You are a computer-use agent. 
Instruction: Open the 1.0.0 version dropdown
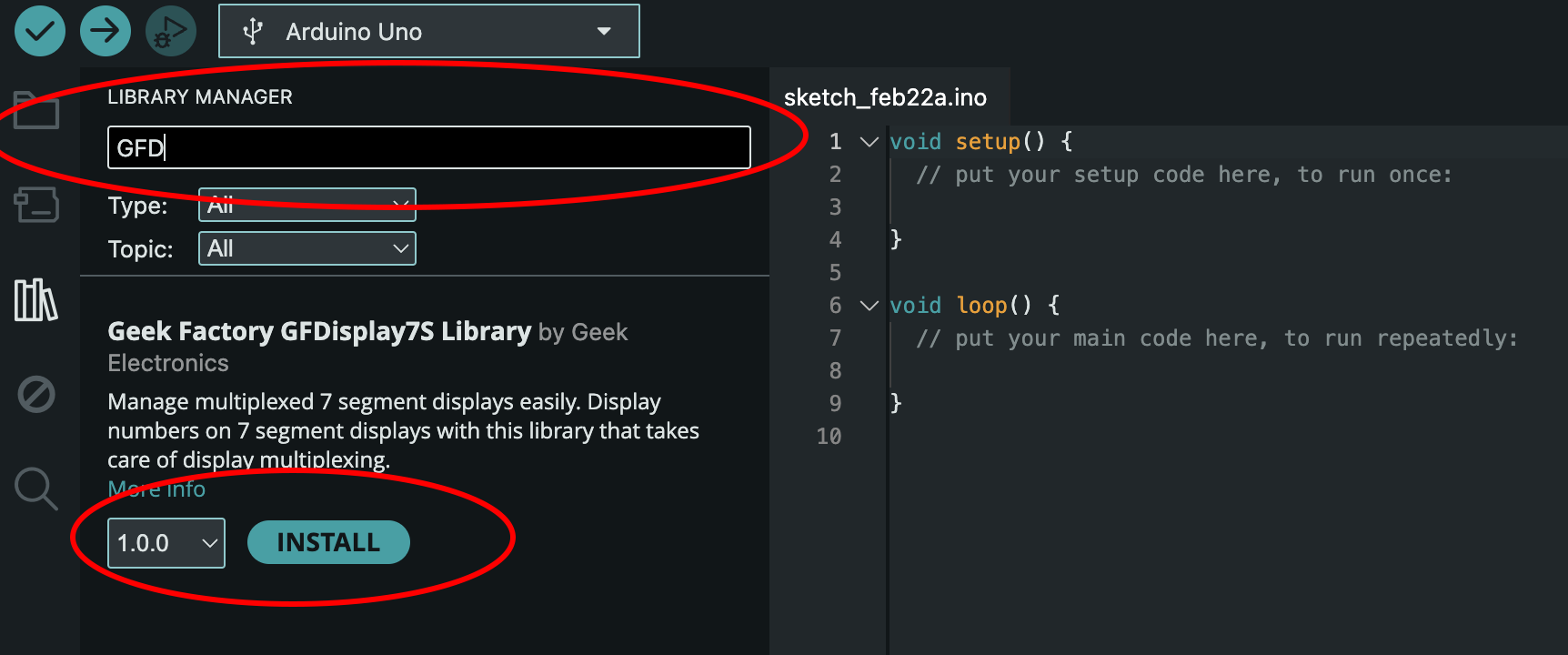166,543
